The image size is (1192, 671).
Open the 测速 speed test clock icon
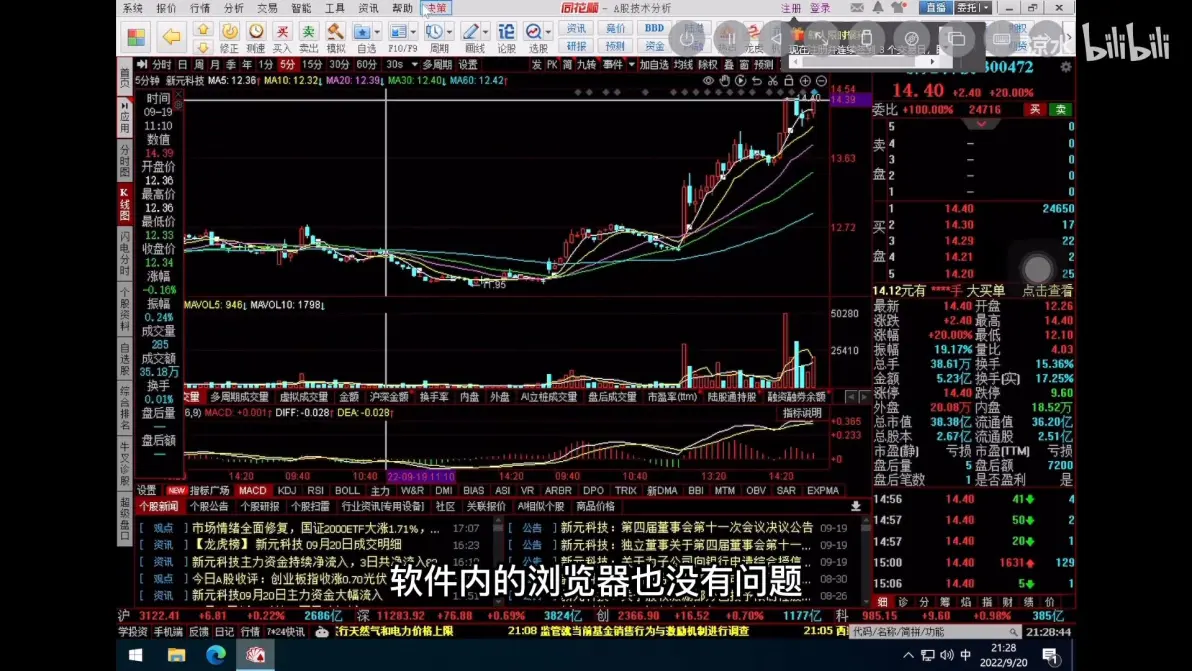(256, 31)
